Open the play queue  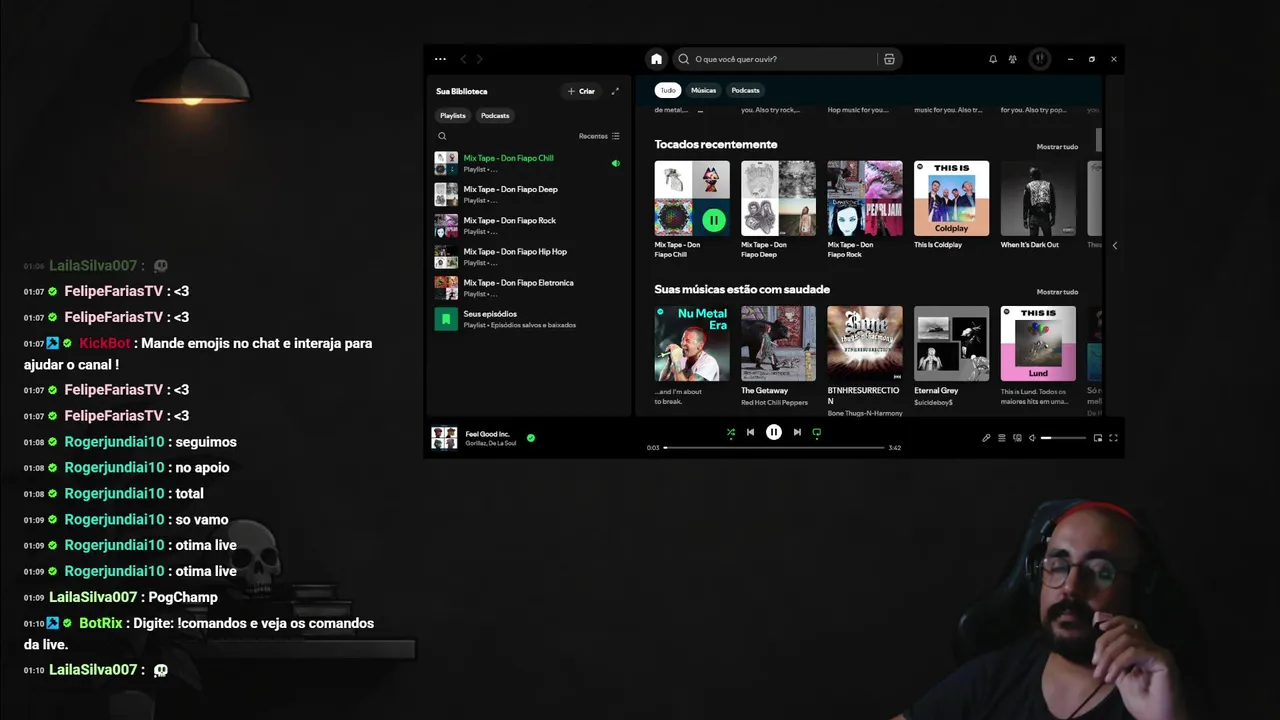1002,438
